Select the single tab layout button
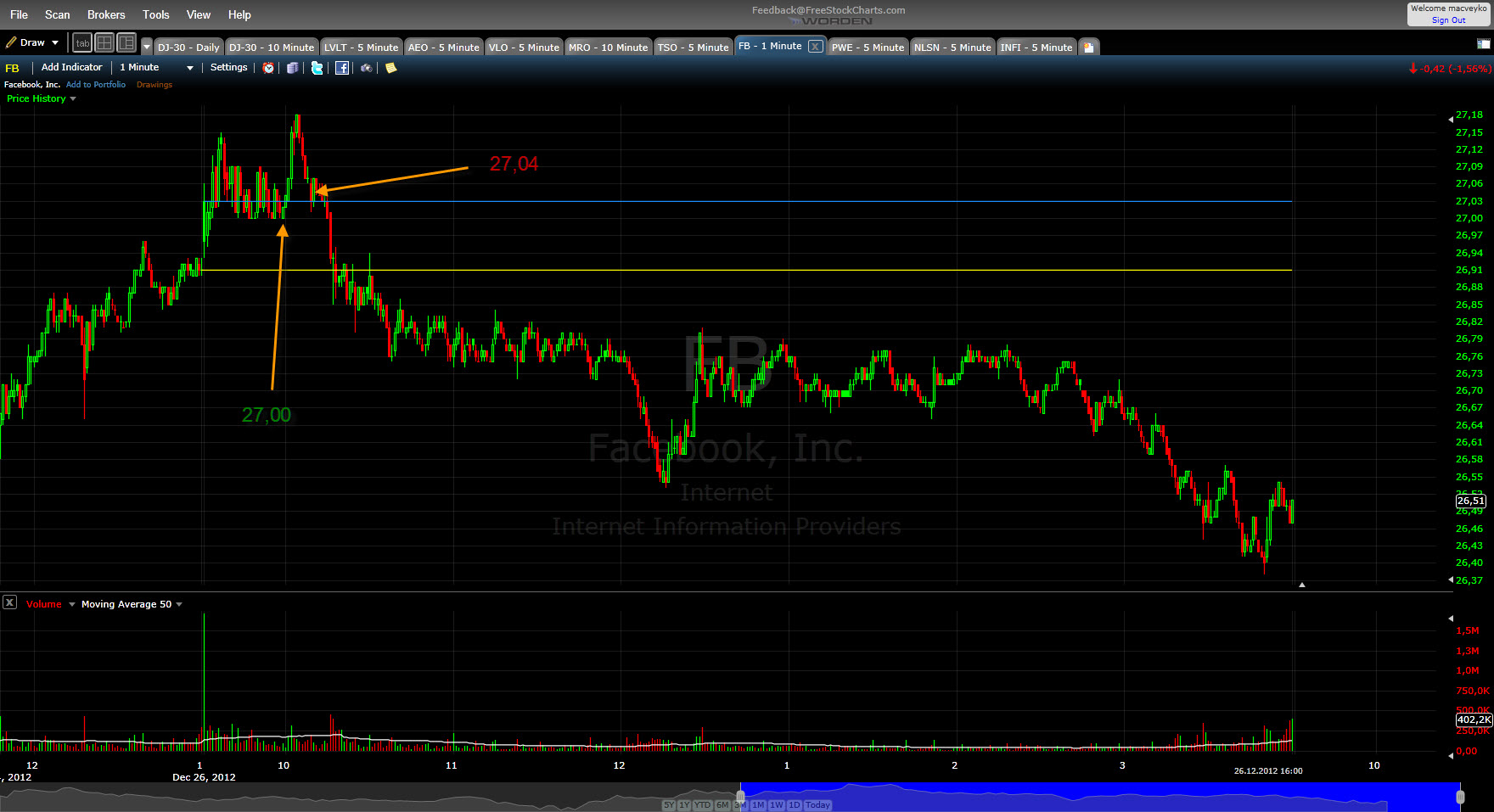 pos(82,42)
